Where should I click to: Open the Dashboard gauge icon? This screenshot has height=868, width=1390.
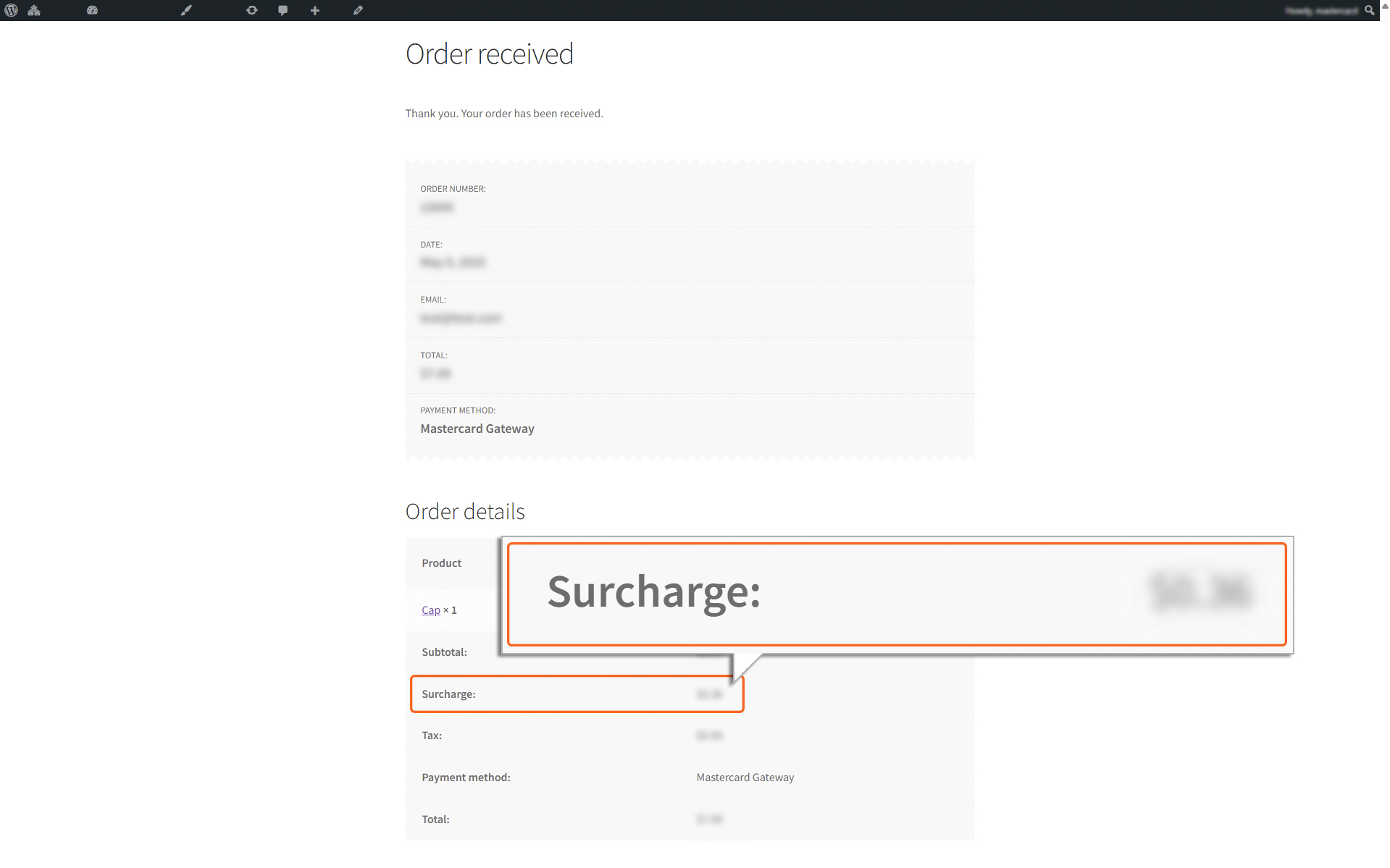click(92, 10)
